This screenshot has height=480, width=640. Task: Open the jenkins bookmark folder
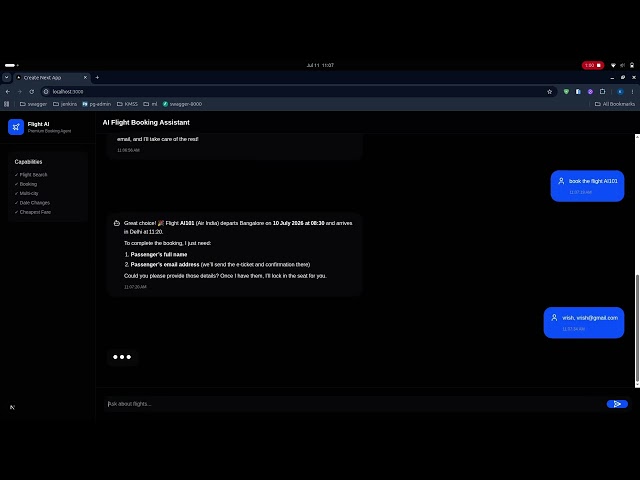tap(65, 104)
